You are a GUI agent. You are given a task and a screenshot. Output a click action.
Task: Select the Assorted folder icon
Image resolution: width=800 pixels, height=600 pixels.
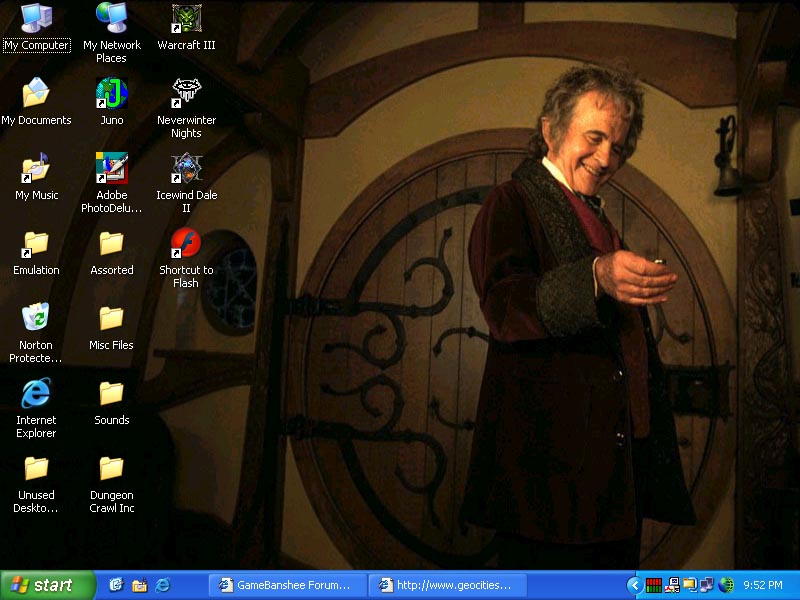tap(111, 252)
